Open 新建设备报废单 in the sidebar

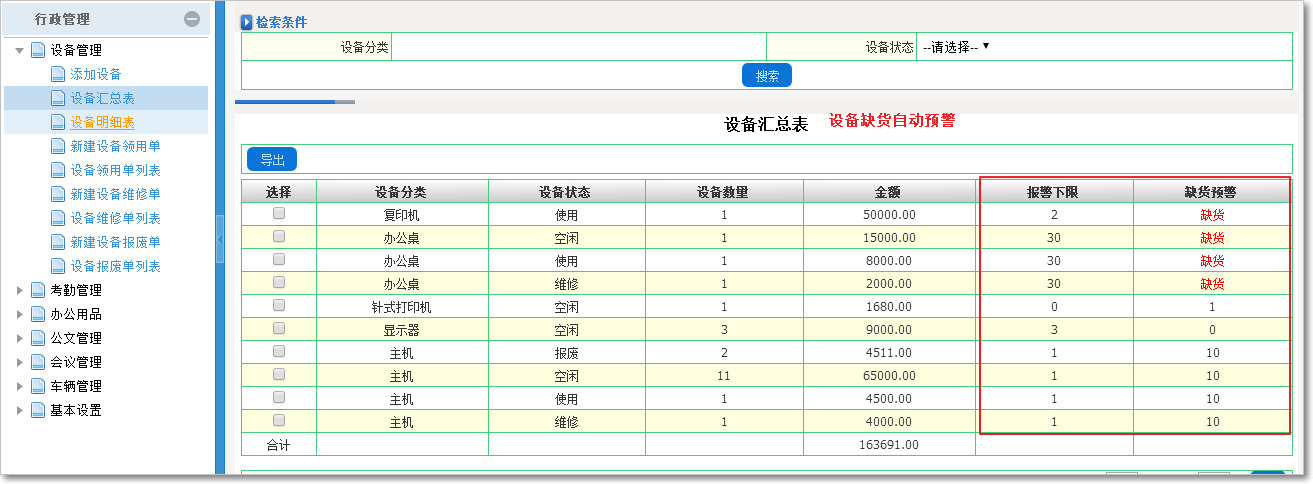(115, 242)
